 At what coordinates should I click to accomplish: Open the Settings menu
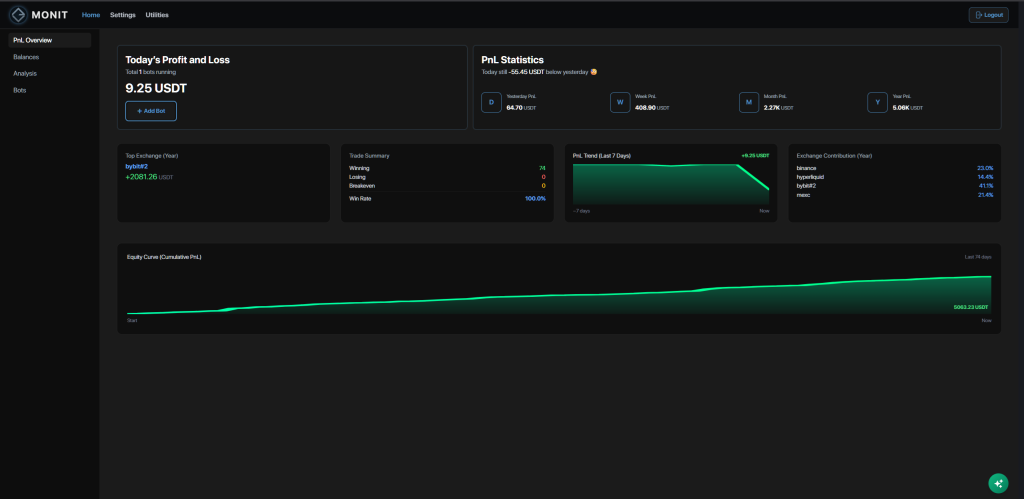[123, 15]
